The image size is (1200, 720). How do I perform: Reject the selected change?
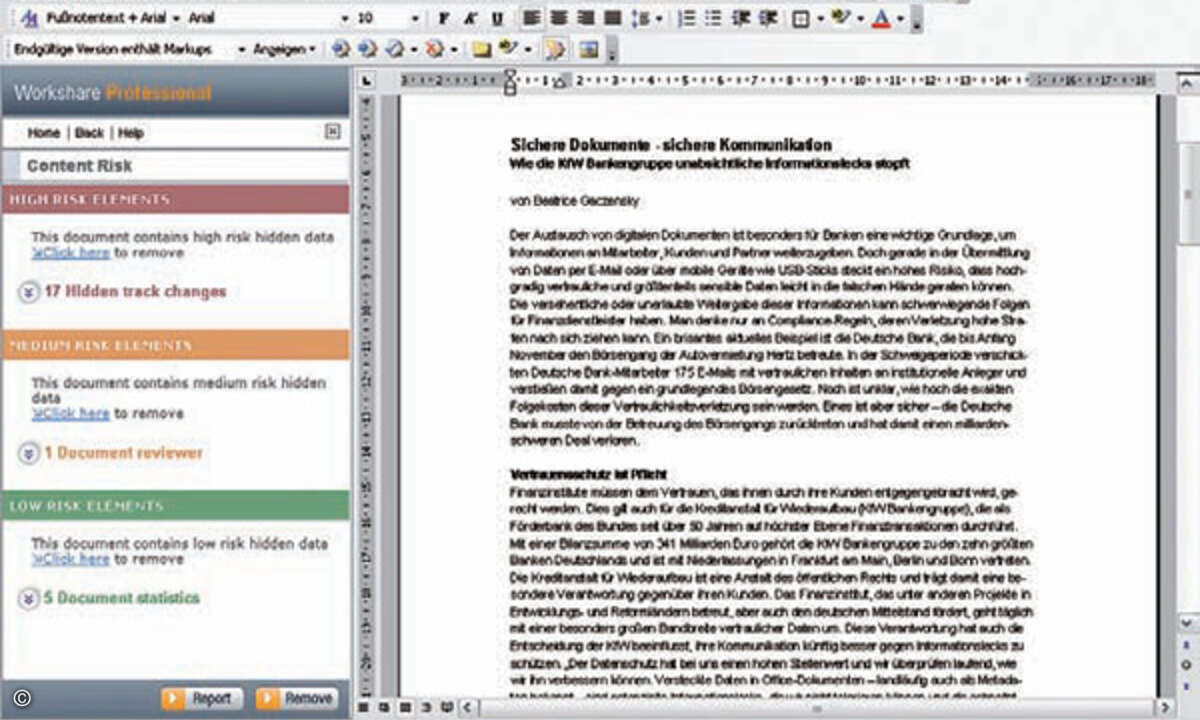434,48
